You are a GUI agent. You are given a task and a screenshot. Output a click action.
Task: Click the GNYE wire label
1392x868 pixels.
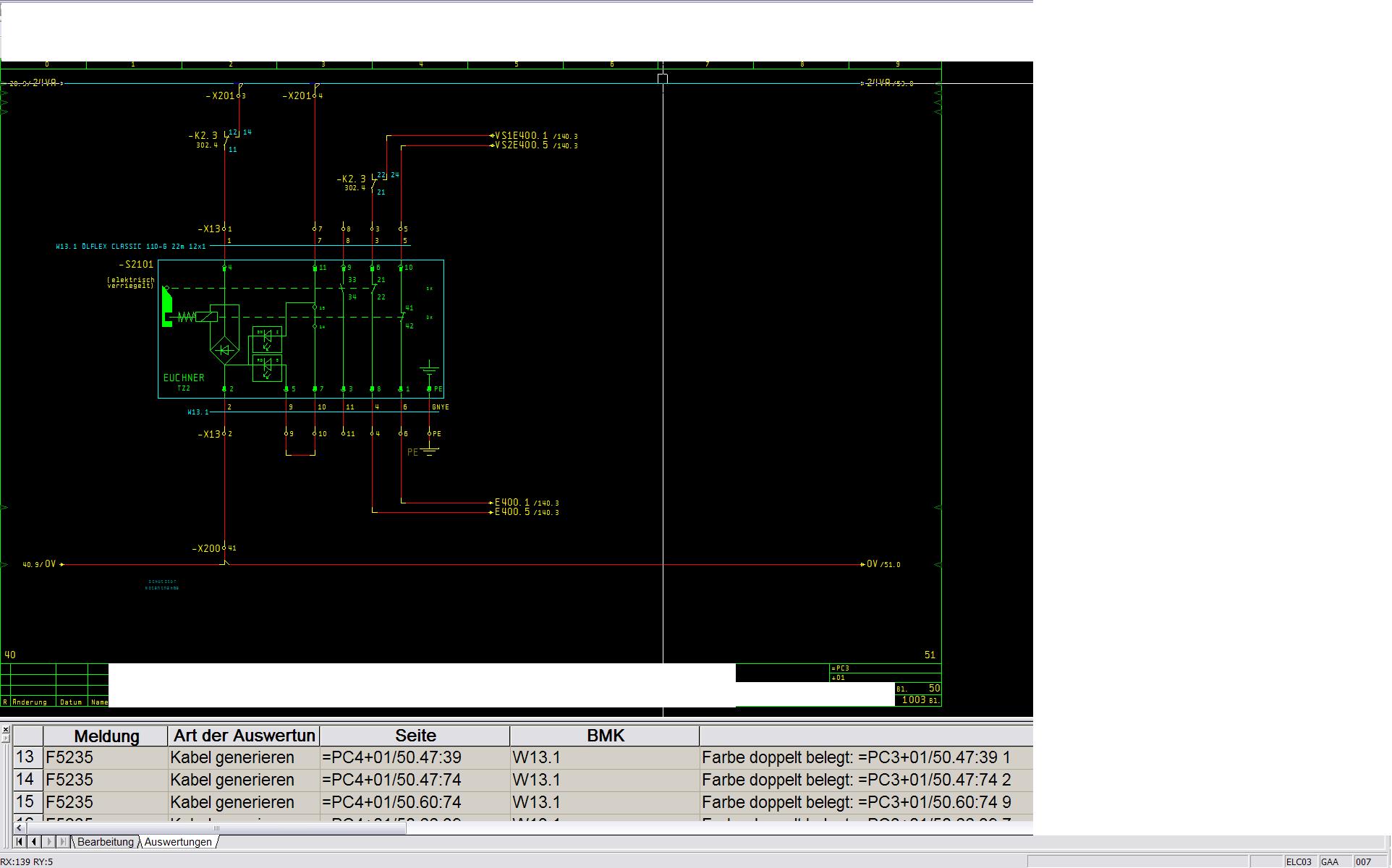pos(440,407)
